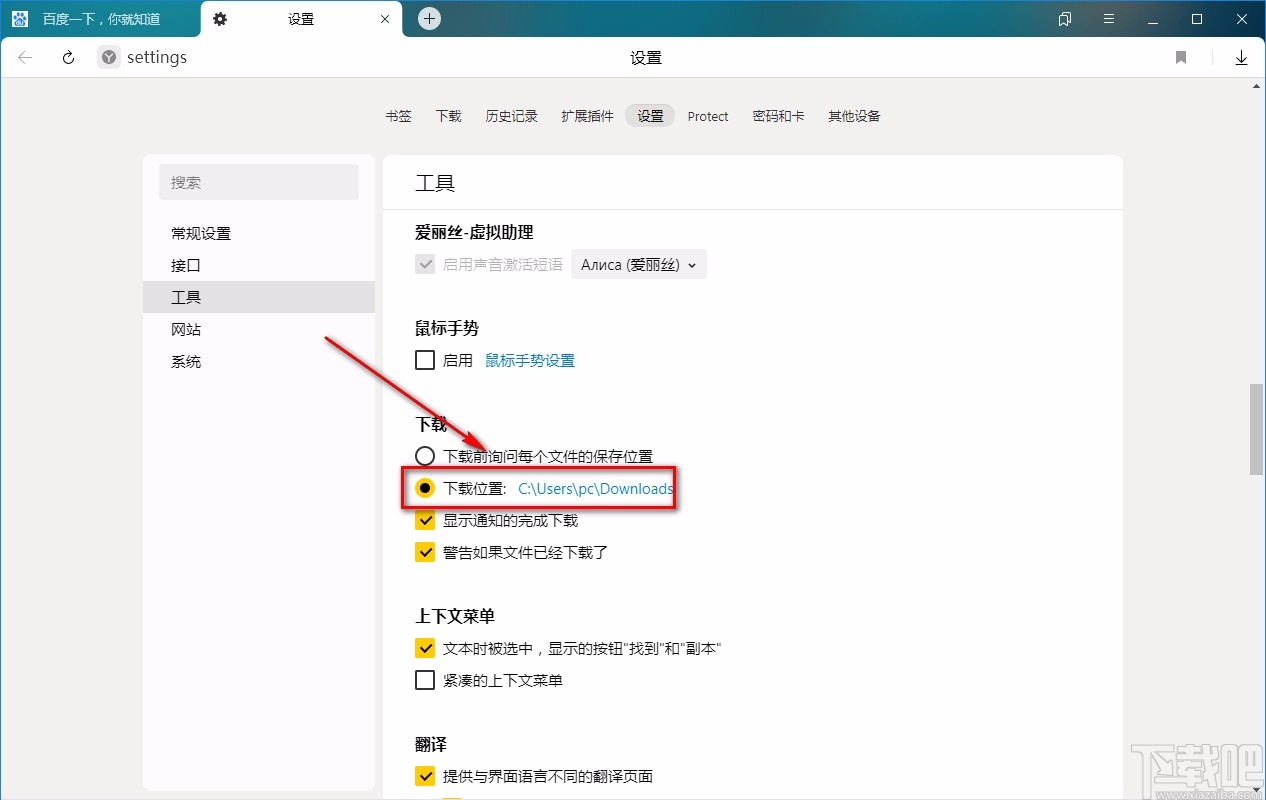The width and height of the screenshot is (1266, 800).
Task: Open the browser hamburger menu
Action: coord(1109,18)
